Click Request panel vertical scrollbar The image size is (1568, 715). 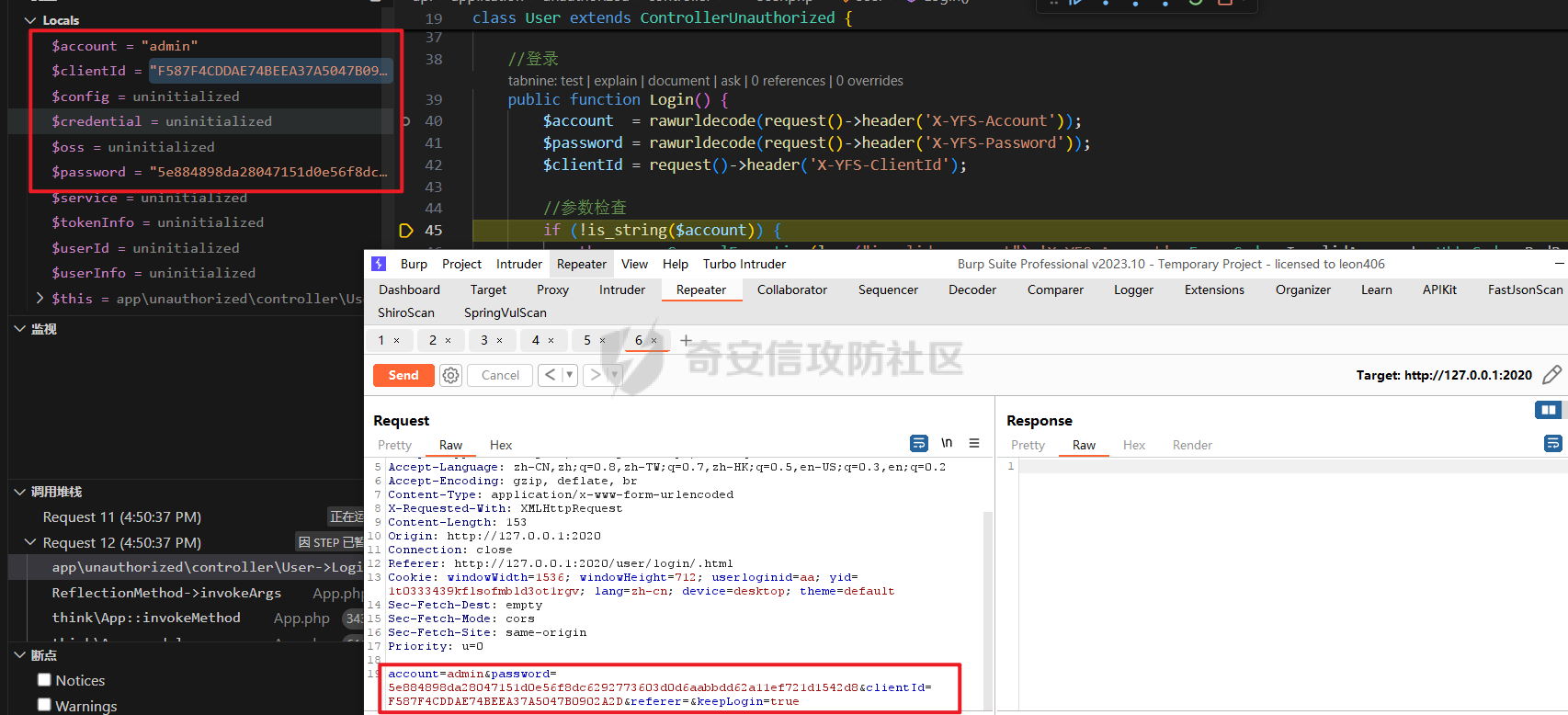coord(988,609)
